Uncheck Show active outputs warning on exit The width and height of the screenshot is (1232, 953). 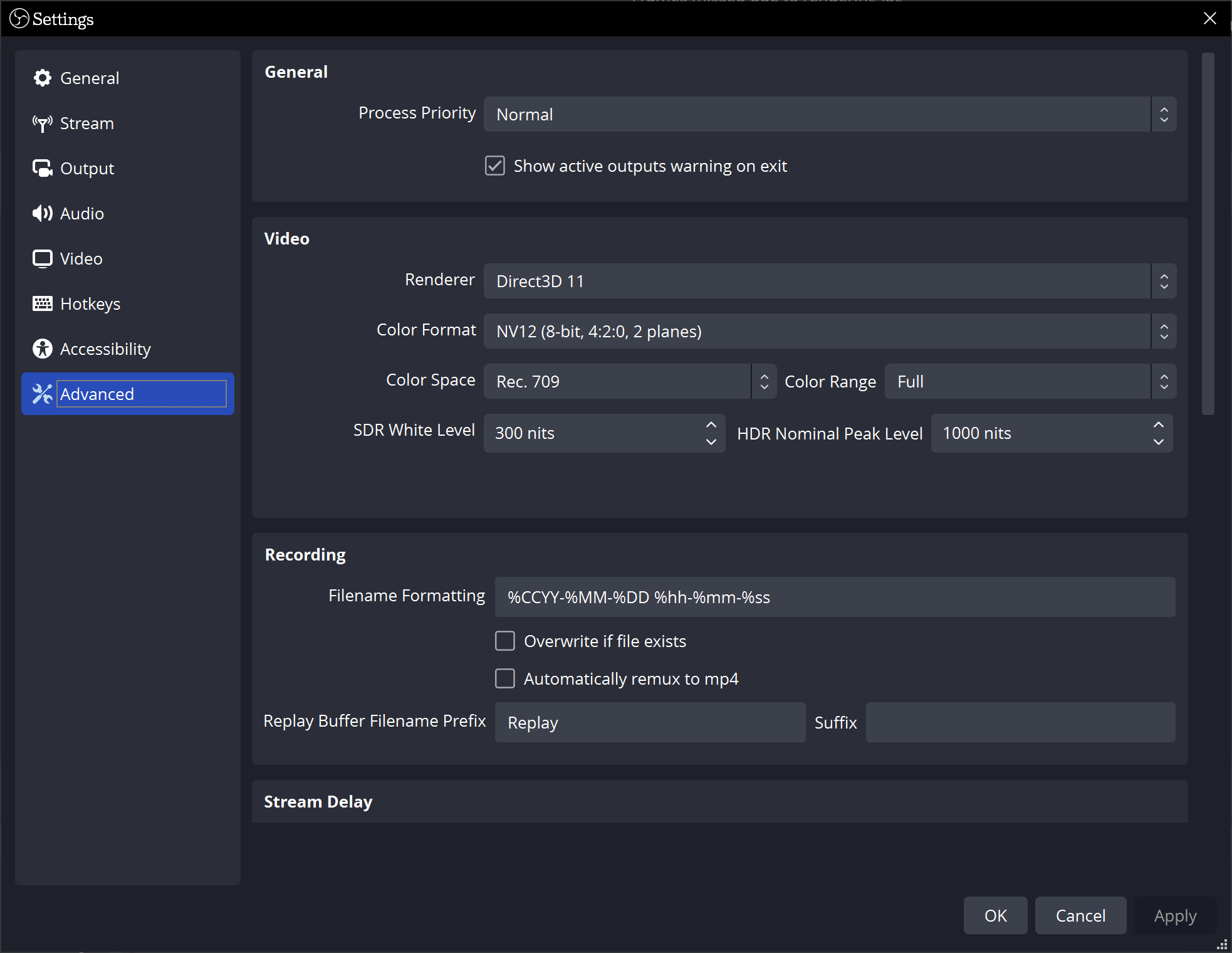(x=494, y=166)
